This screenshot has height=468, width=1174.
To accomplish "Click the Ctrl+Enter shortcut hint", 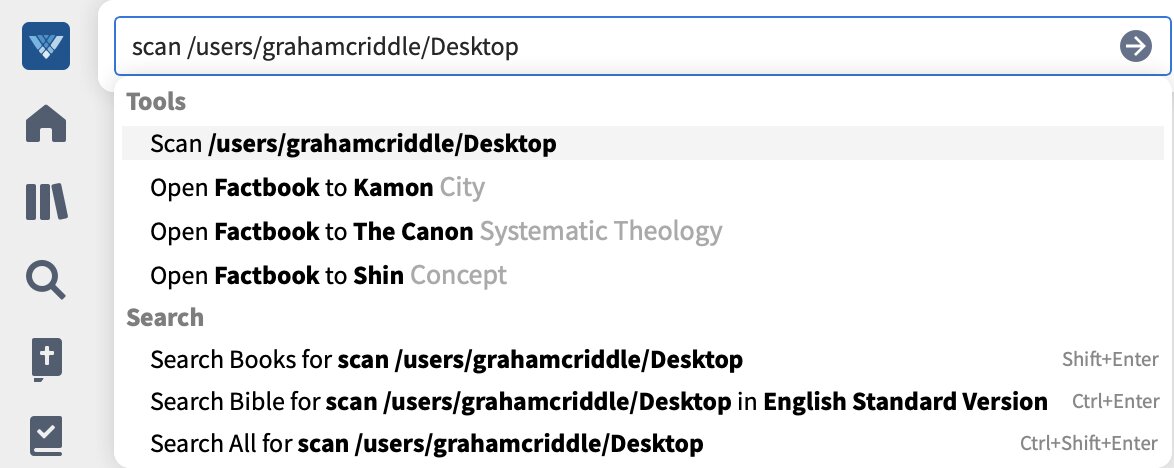I will (x=1115, y=401).
